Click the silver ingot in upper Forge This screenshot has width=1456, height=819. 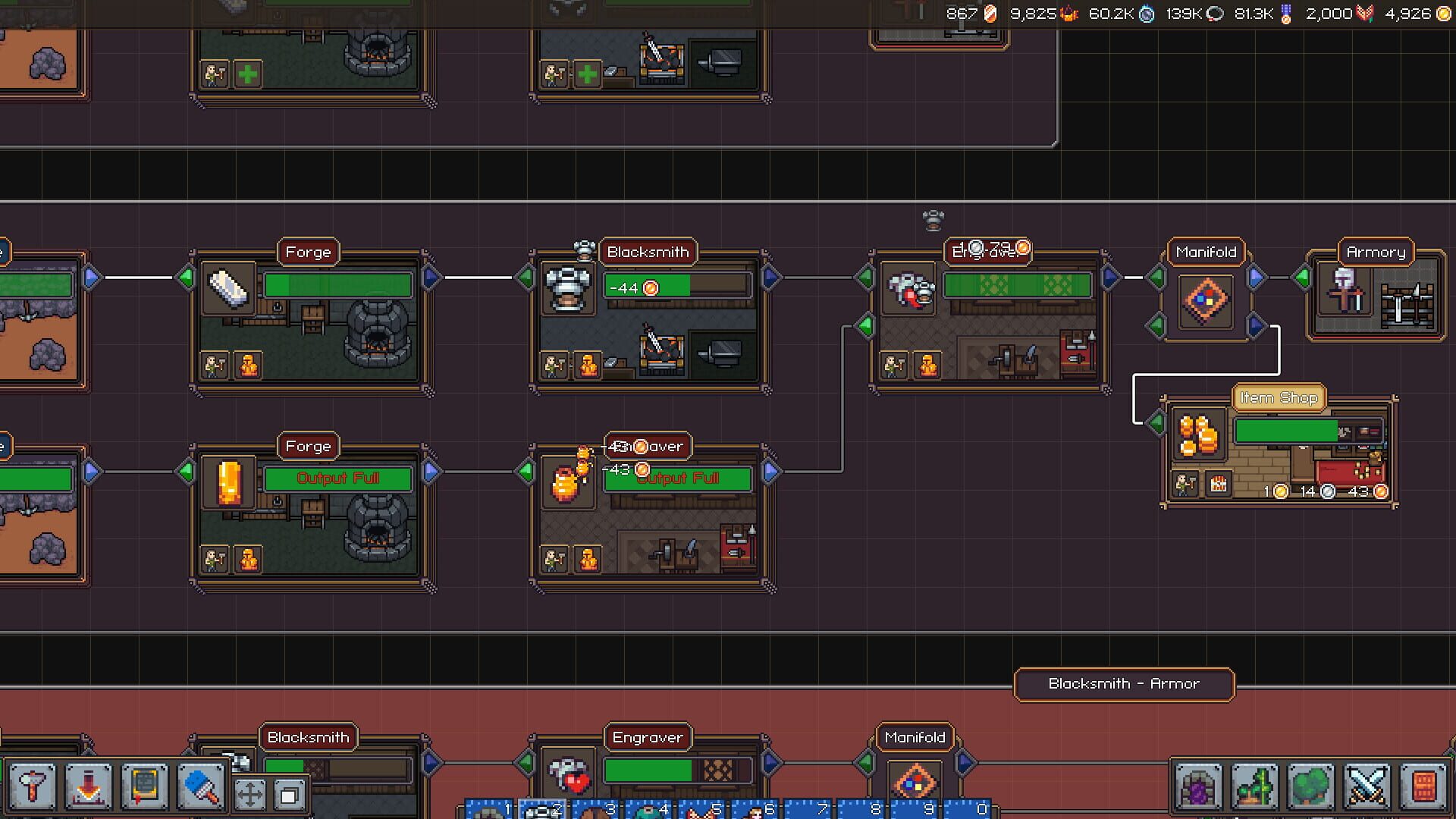click(228, 289)
